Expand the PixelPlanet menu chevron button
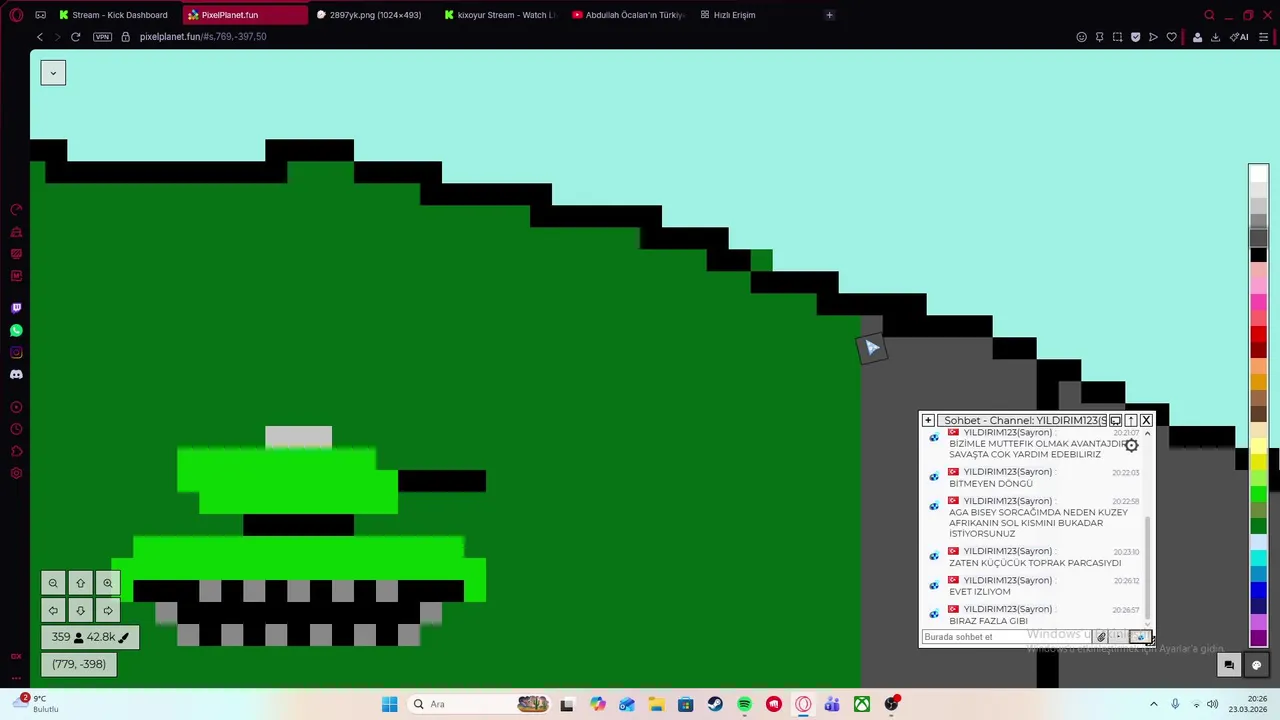Image resolution: width=1280 pixels, height=720 pixels. pyautogui.click(x=53, y=73)
